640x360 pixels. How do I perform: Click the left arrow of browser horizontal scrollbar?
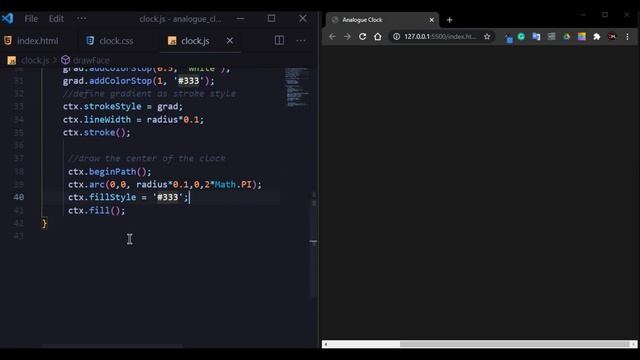[325, 344]
